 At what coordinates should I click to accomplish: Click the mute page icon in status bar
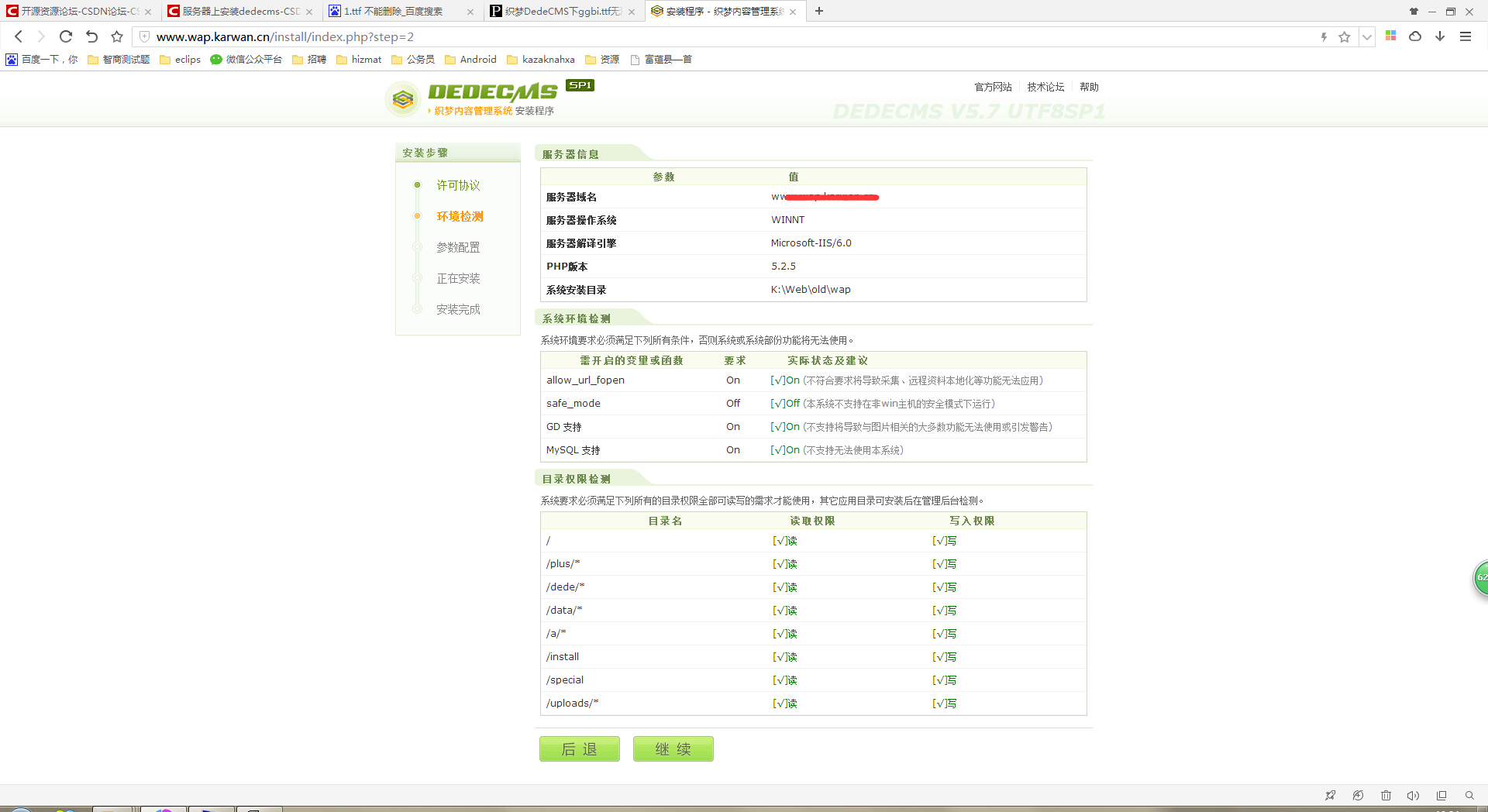1358,795
